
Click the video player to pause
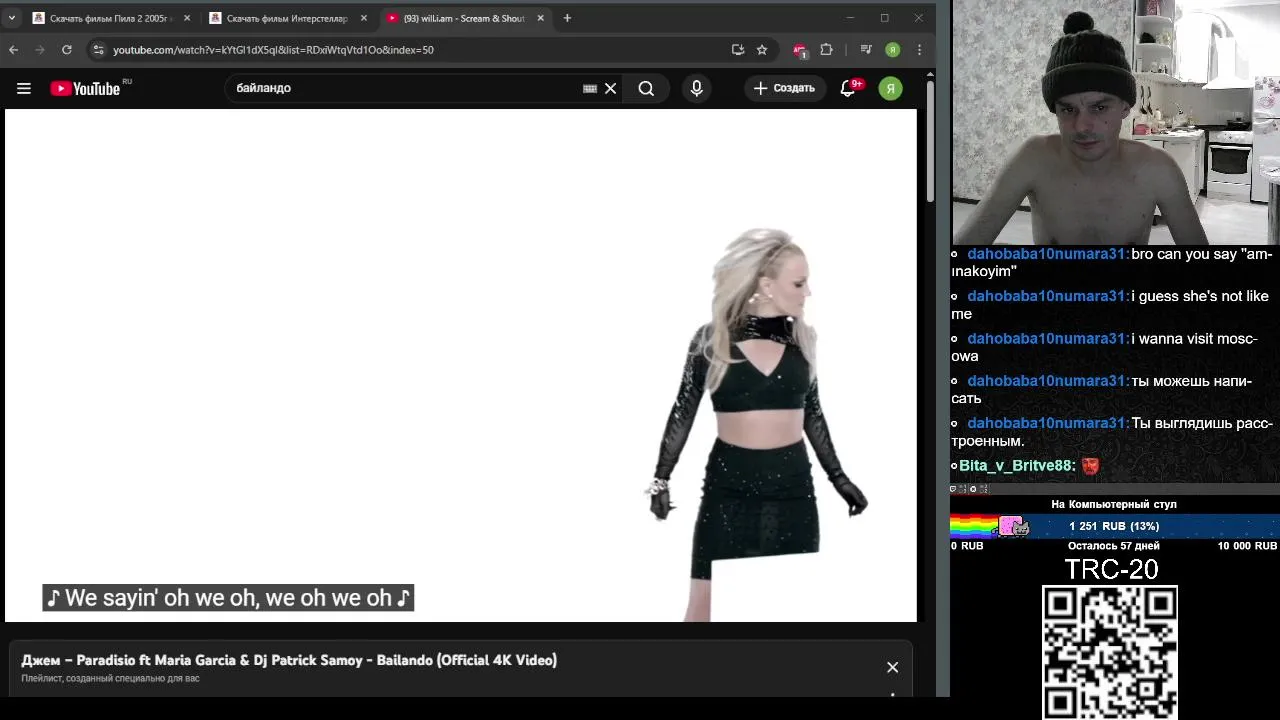460,365
